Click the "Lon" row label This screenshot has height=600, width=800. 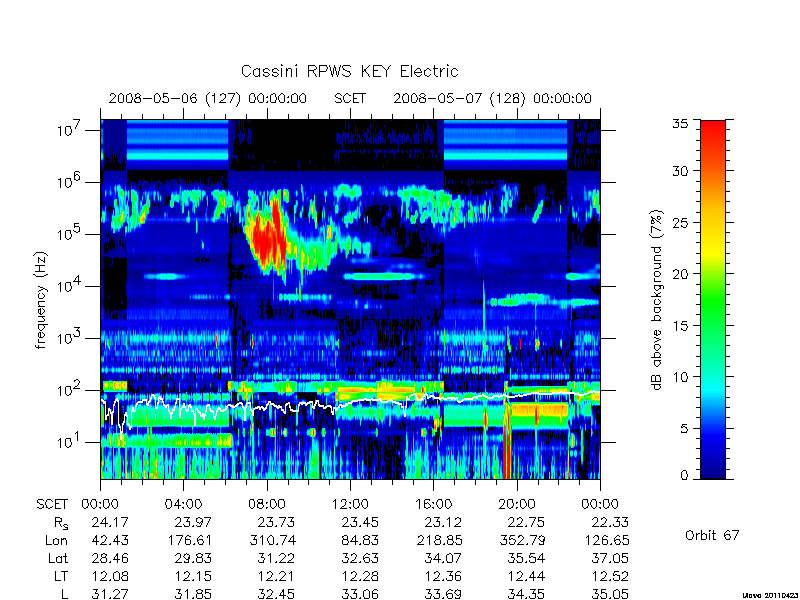[x=57, y=540]
